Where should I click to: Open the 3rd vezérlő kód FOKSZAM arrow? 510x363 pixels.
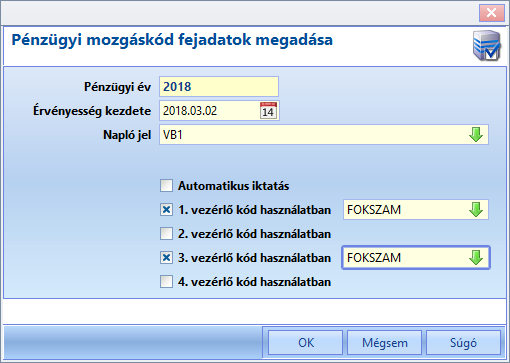[476, 258]
